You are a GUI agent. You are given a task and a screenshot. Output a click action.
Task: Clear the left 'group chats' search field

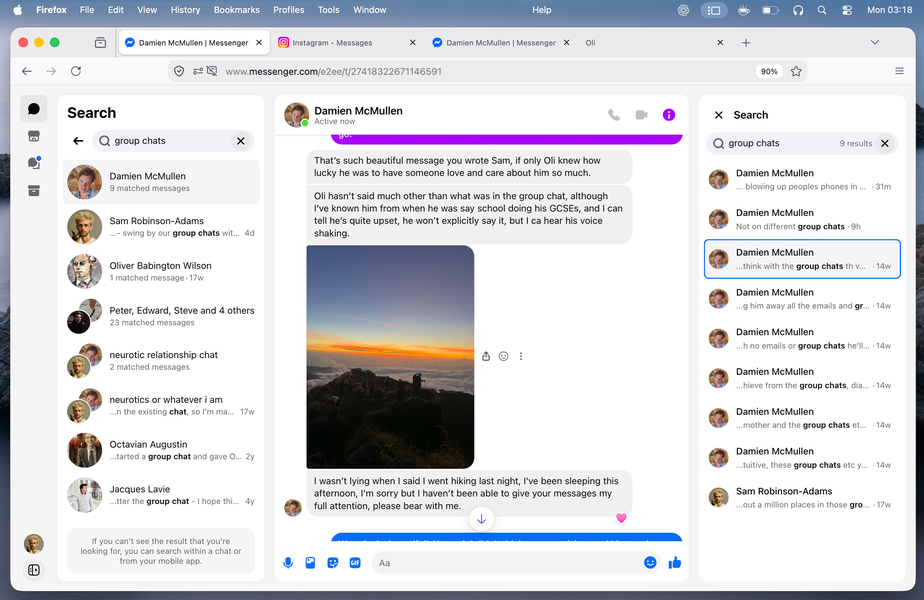coord(240,141)
